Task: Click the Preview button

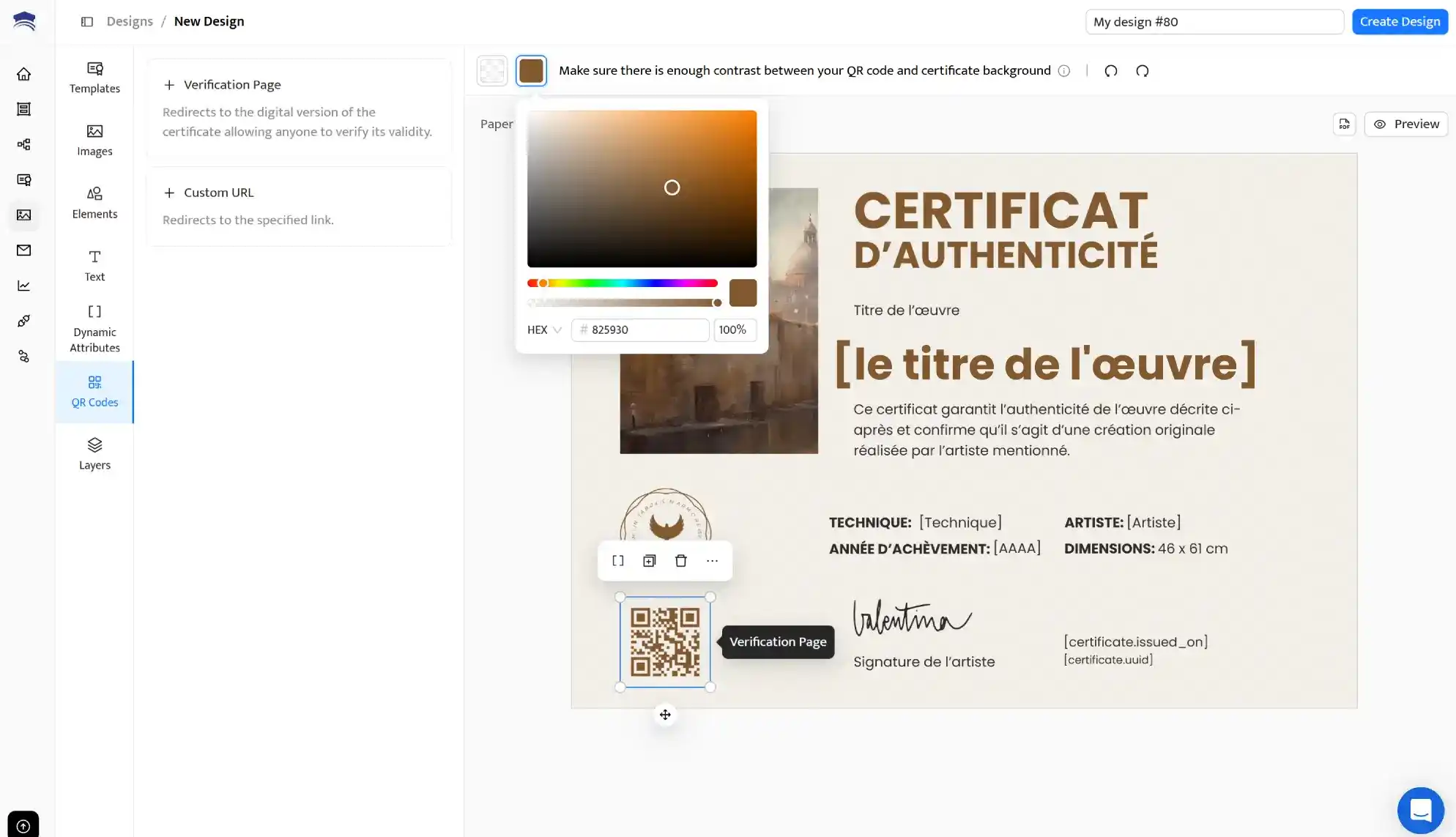Action: 1405,124
